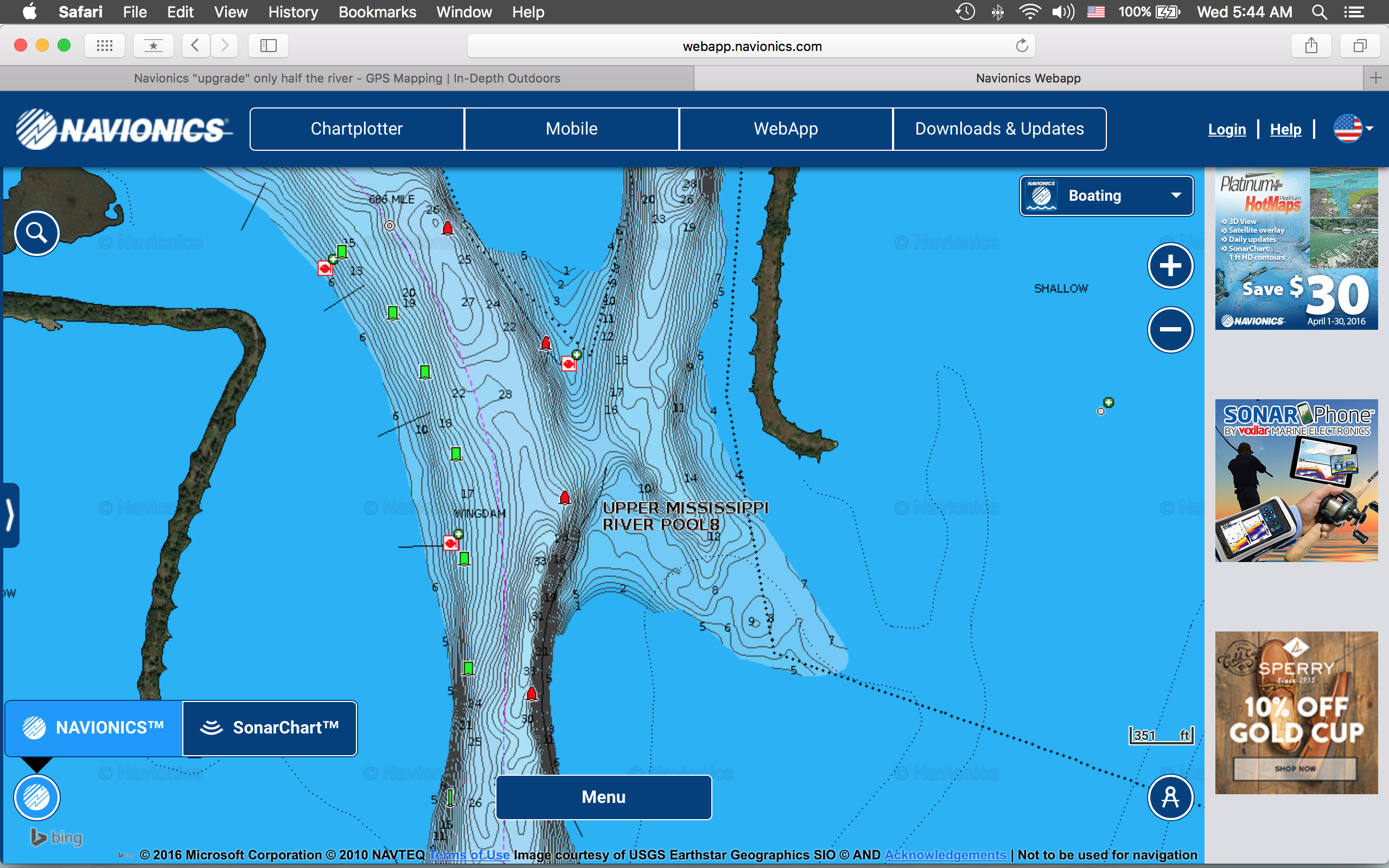This screenshot has height=868, width=1389.
Task: Open the Platinum+ HotMaps Save $30 ad
Action: tap(1296, 248)
